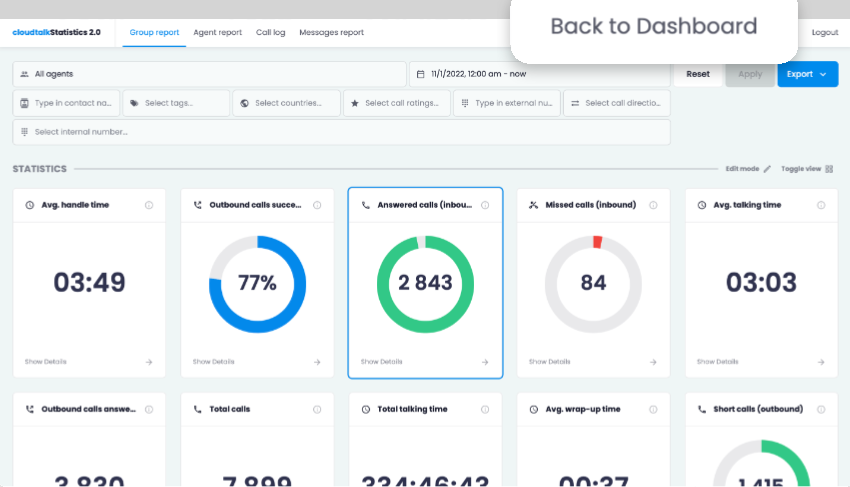
Task: Show Details for Avg. handle time
Action: pyautogui.click(x=46, y=362)
